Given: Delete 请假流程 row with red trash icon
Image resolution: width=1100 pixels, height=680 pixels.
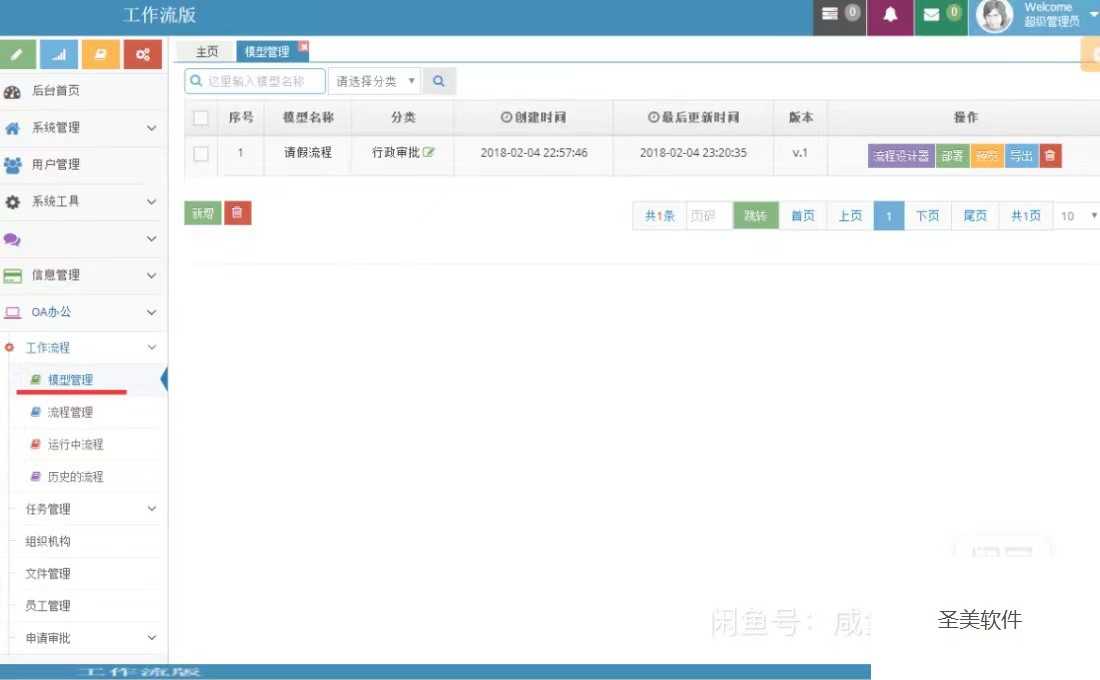Looking at the screenshot, I should pyautogui.click(x=1050, y=156).
